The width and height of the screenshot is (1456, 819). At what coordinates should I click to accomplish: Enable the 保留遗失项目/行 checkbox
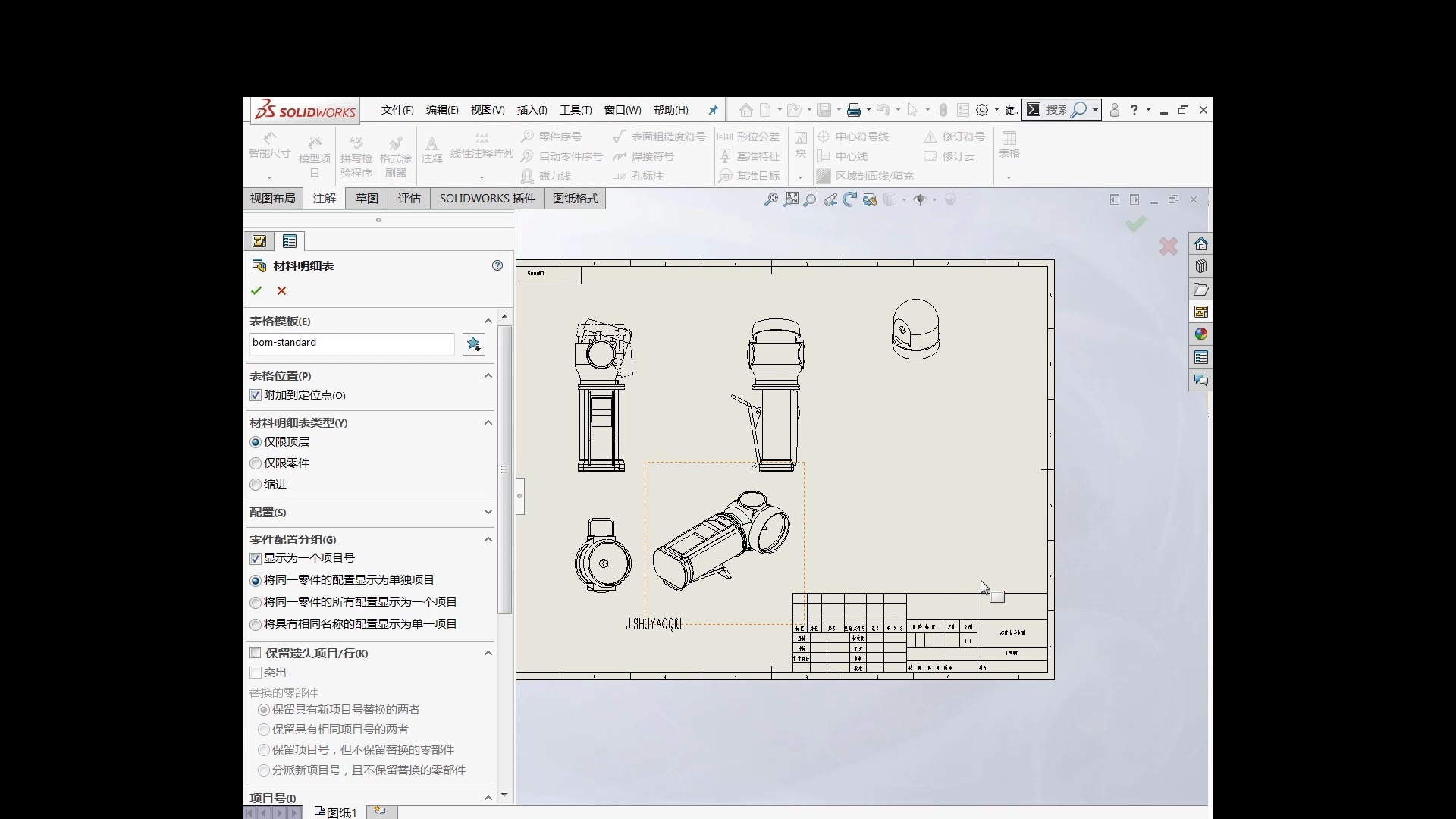(x=256, y=653)
